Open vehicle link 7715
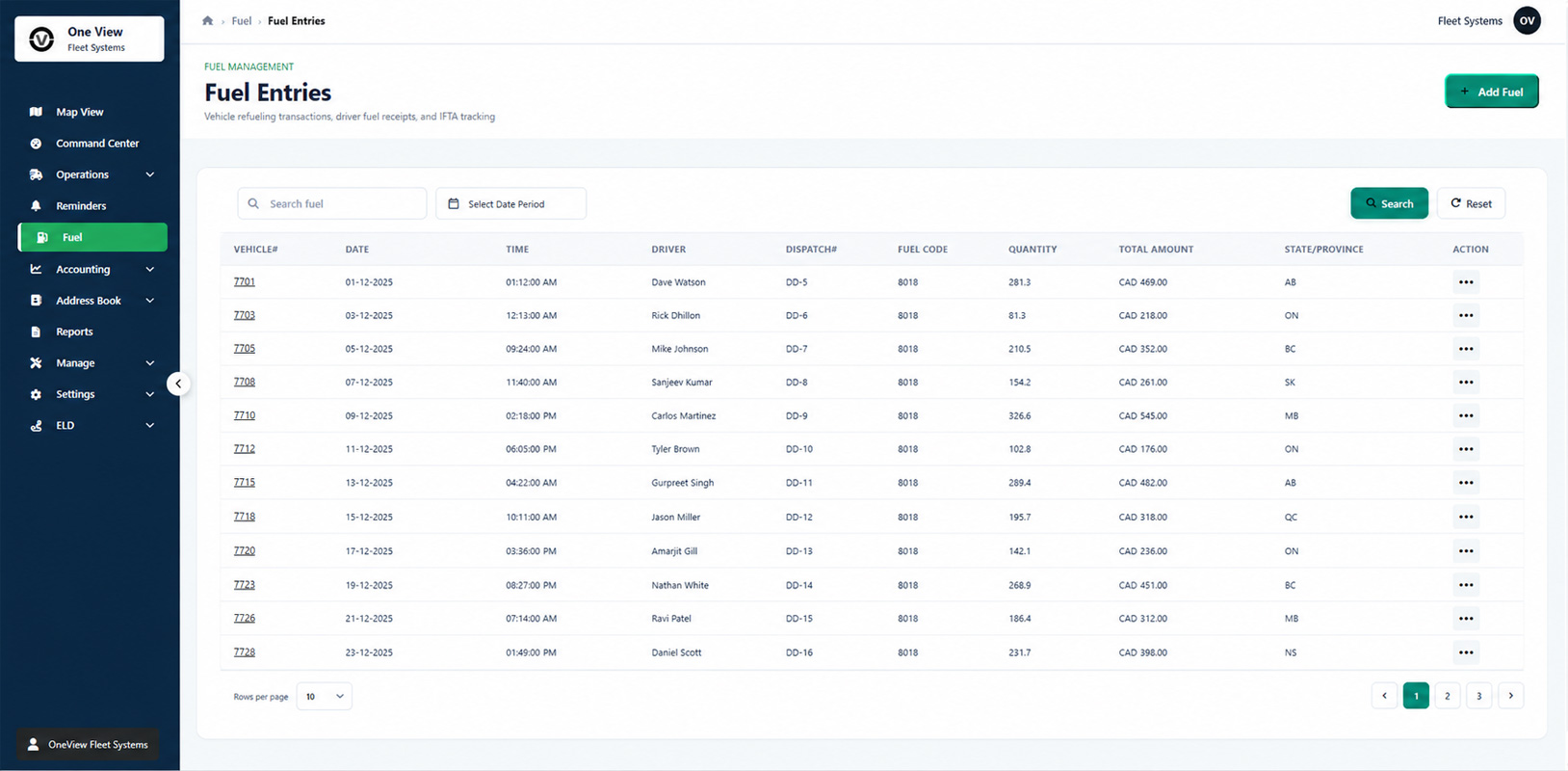The width and height of the screenshot is (1568, 771). click(x=244, y=482)
